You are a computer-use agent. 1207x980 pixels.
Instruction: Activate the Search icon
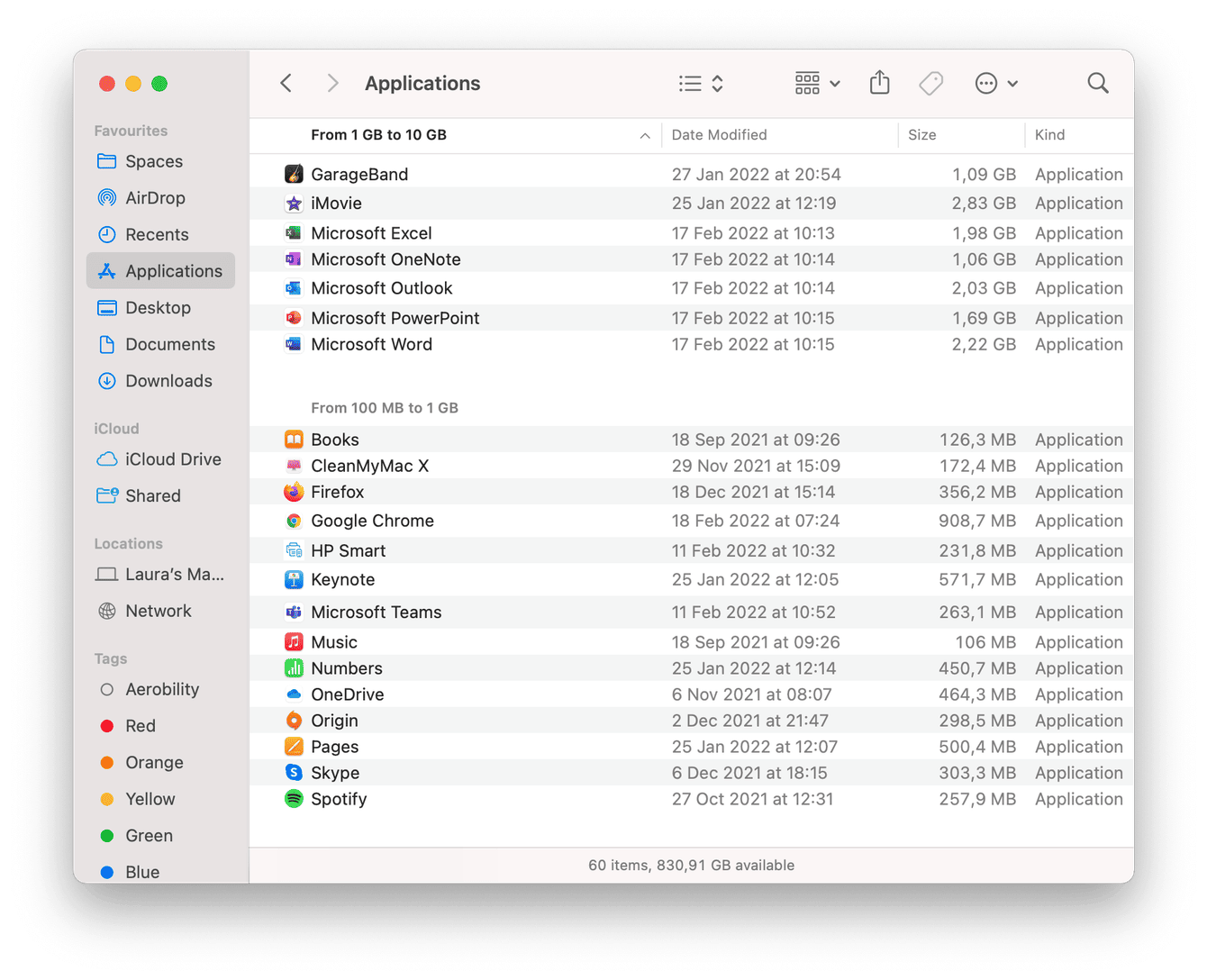coord(1098,82)
